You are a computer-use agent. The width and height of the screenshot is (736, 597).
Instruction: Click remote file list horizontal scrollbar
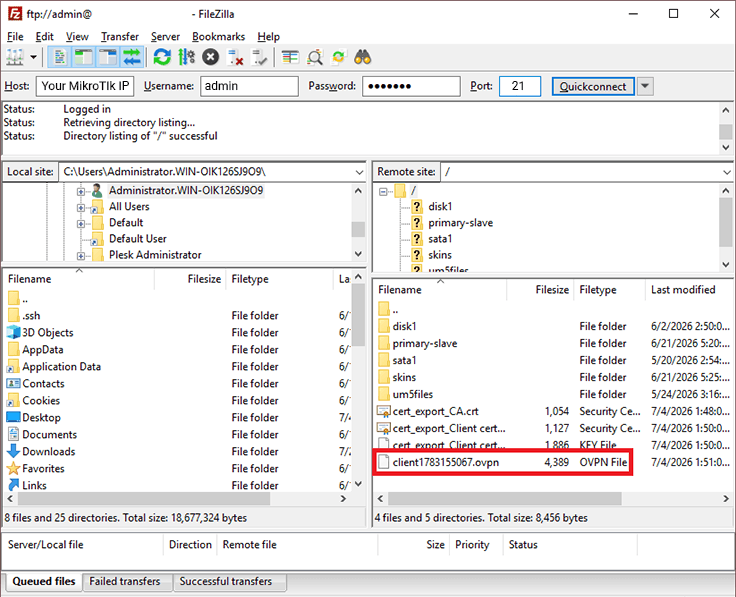[x=505, y=498]
